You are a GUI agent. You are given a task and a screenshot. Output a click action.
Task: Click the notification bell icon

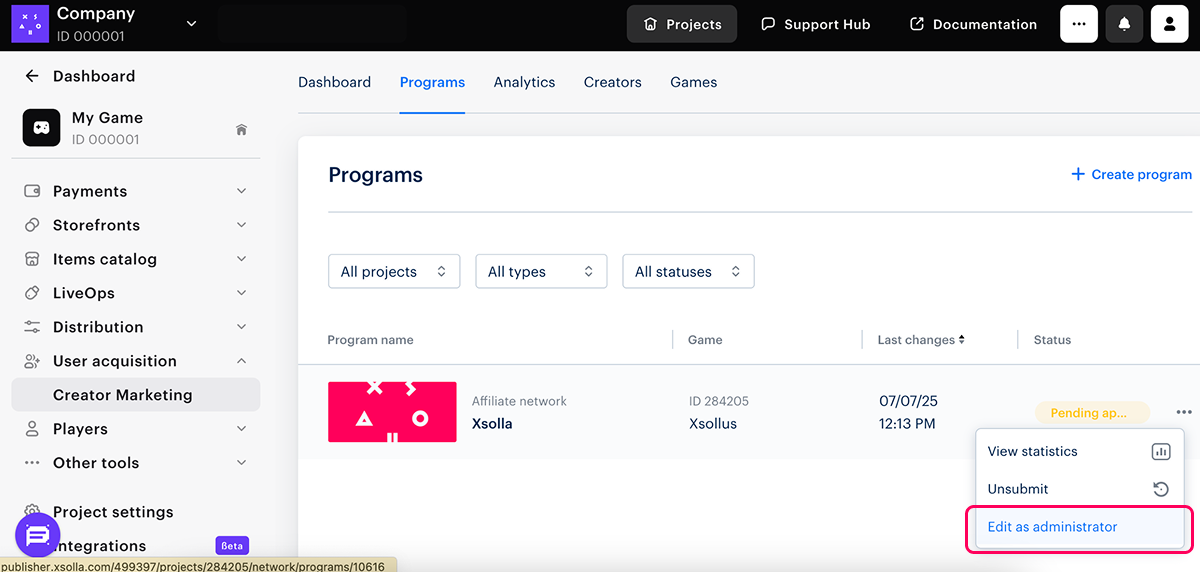[x=1124, y=24]
